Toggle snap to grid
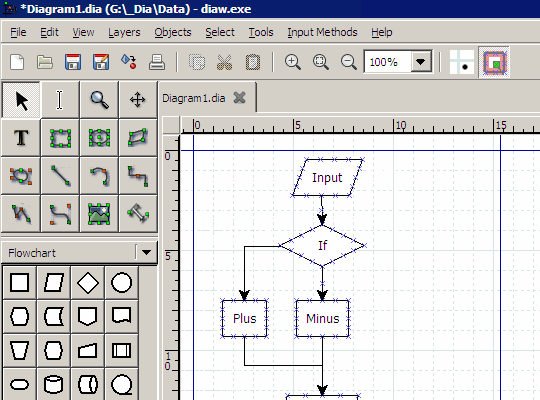 click(462, 62)
